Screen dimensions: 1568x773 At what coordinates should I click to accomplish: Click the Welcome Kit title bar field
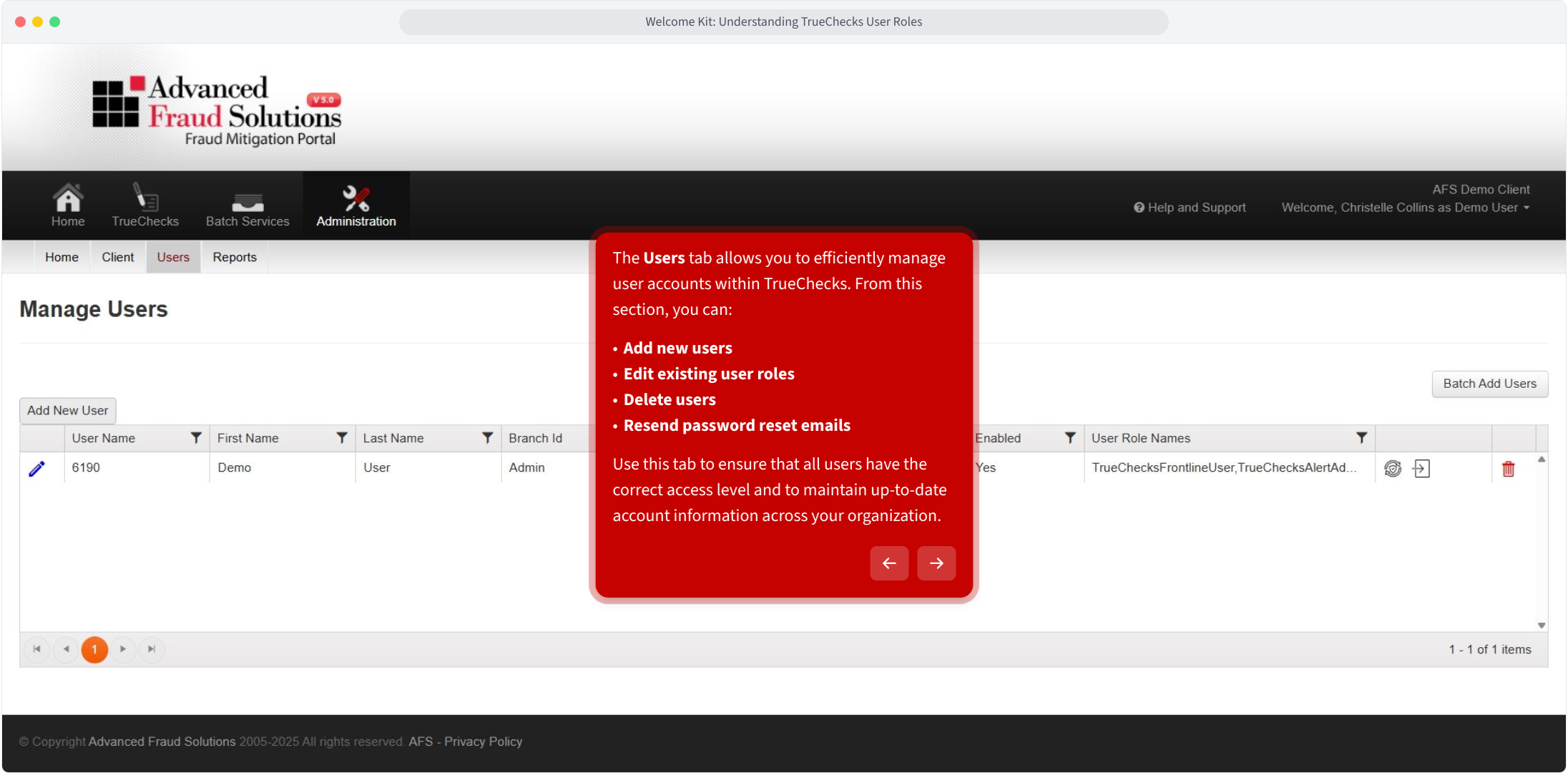tap(784, 21)
